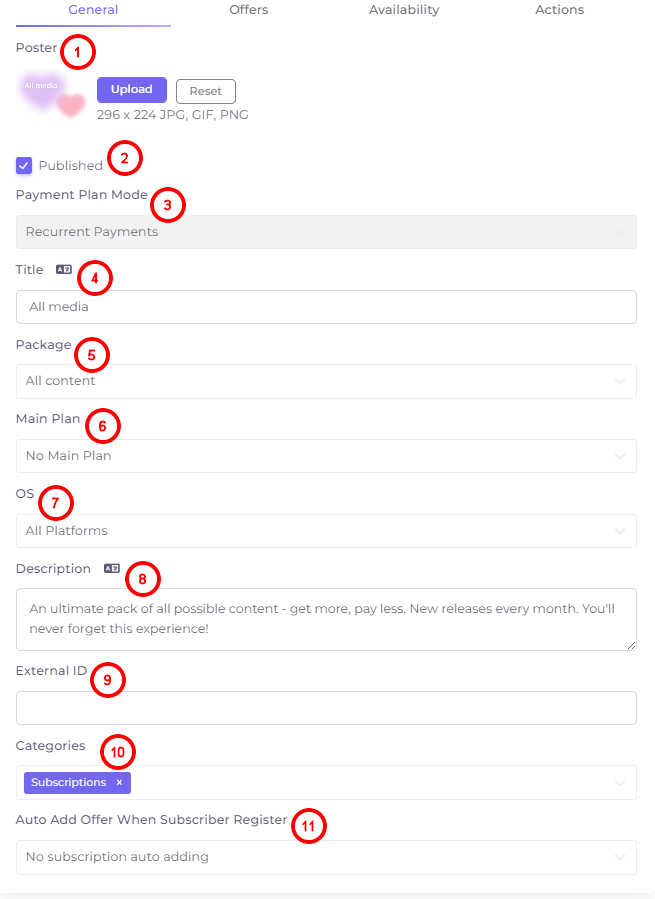The height and width of the screenshot is (899, 655).
Task: Expand the Categories dropdown chevron
Action: point(620,783)
